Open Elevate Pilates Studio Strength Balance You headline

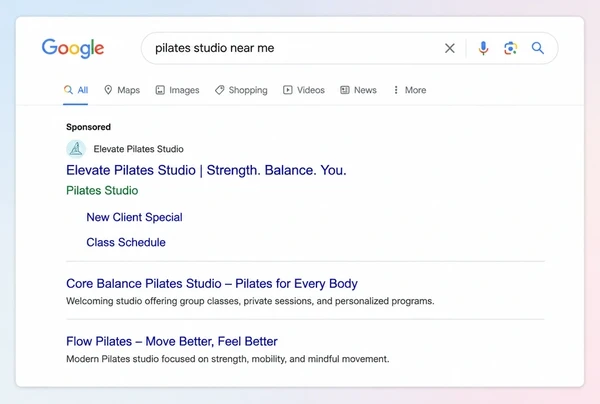point(206,170)
